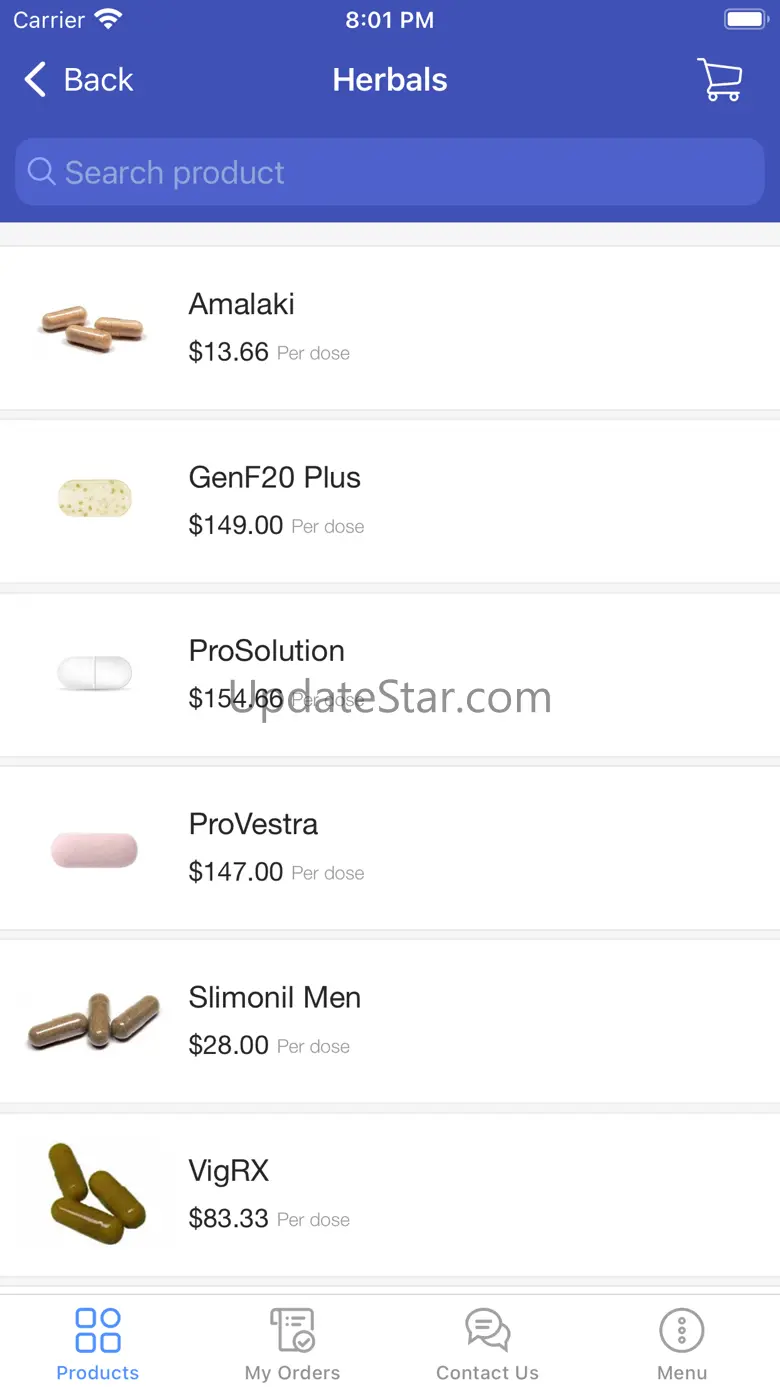Select the VigRX $83.33 price

(229, 1219)
